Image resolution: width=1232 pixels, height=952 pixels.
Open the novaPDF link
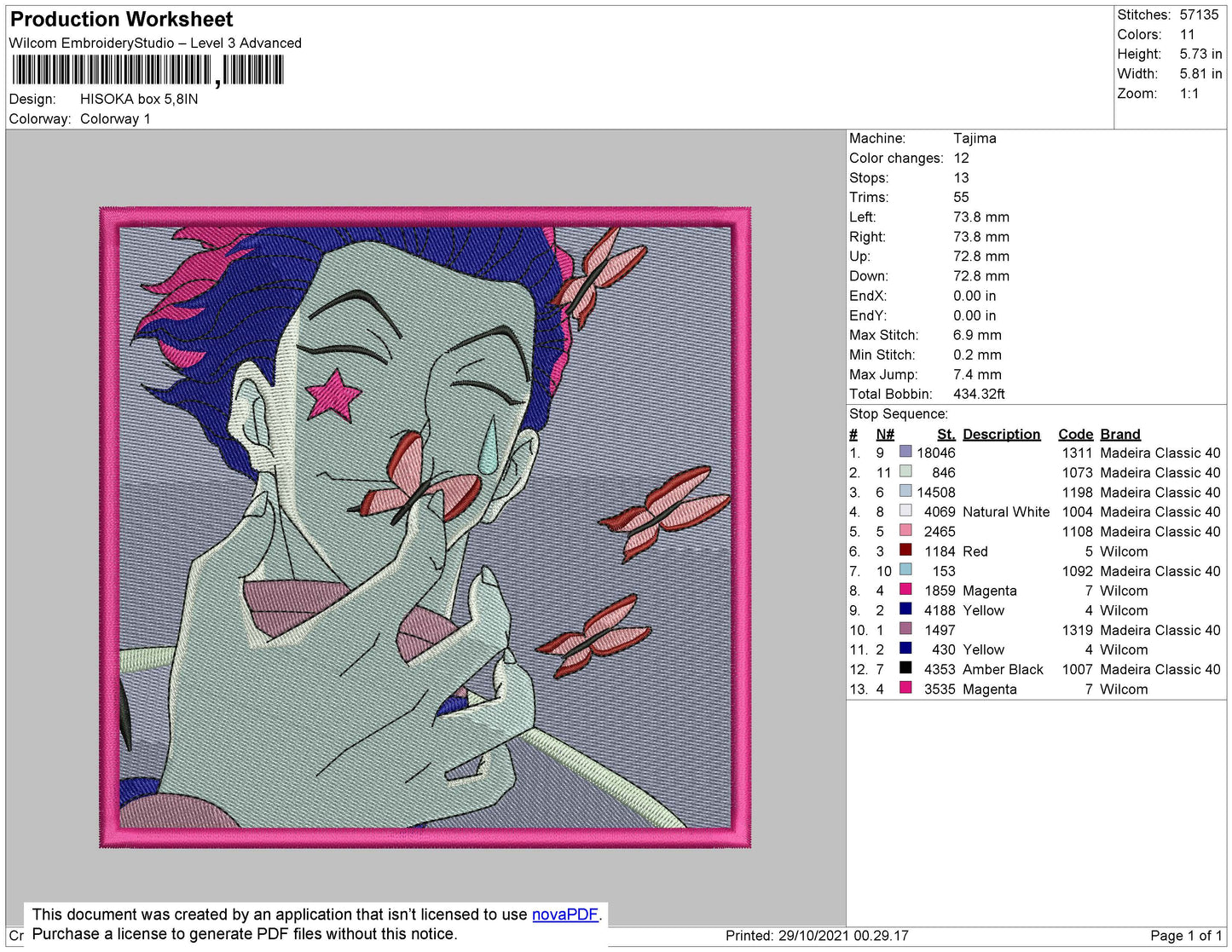565,914
